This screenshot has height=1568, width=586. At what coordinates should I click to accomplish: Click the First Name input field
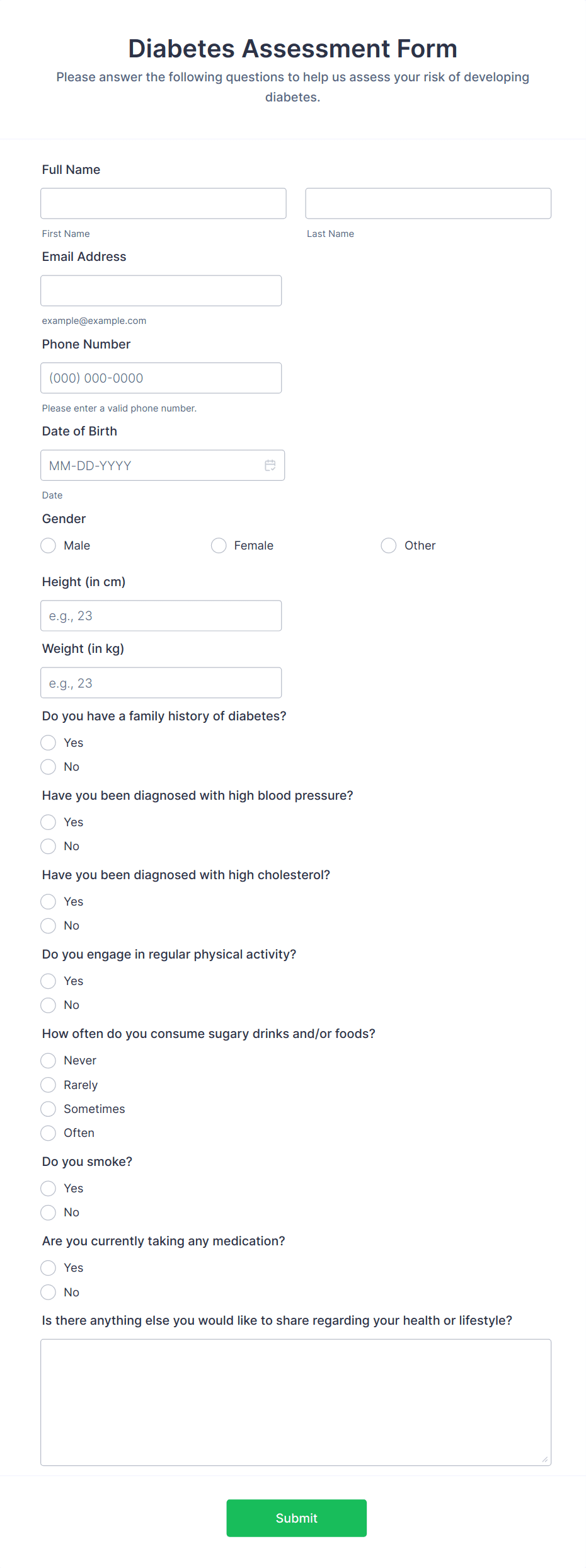(x=163, y=203)
